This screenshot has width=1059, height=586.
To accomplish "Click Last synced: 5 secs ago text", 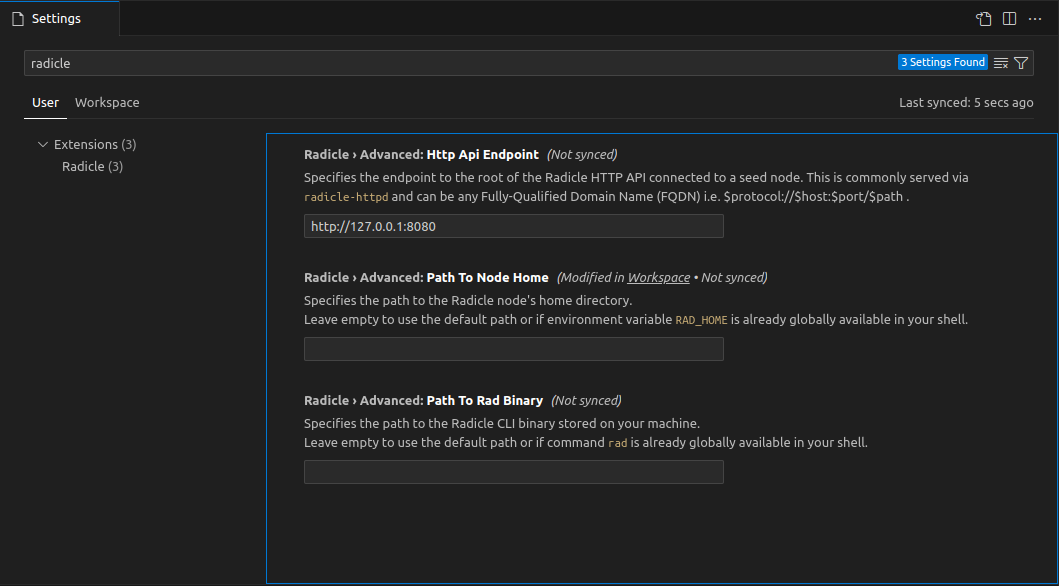I will coord(966,103).
